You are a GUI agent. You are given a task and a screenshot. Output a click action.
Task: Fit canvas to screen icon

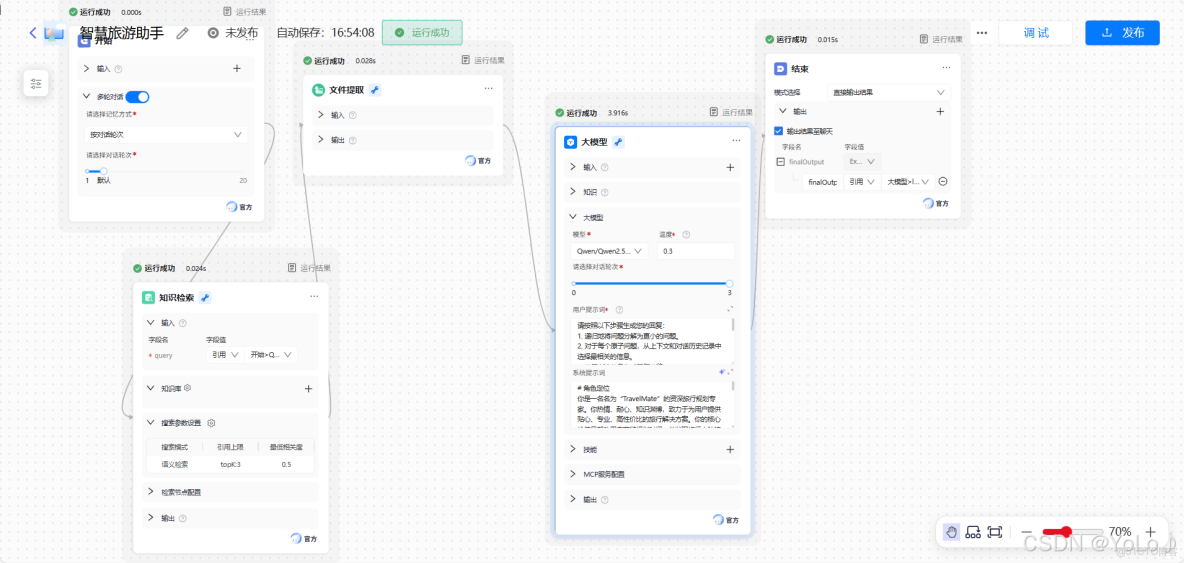tap(995, 532)
